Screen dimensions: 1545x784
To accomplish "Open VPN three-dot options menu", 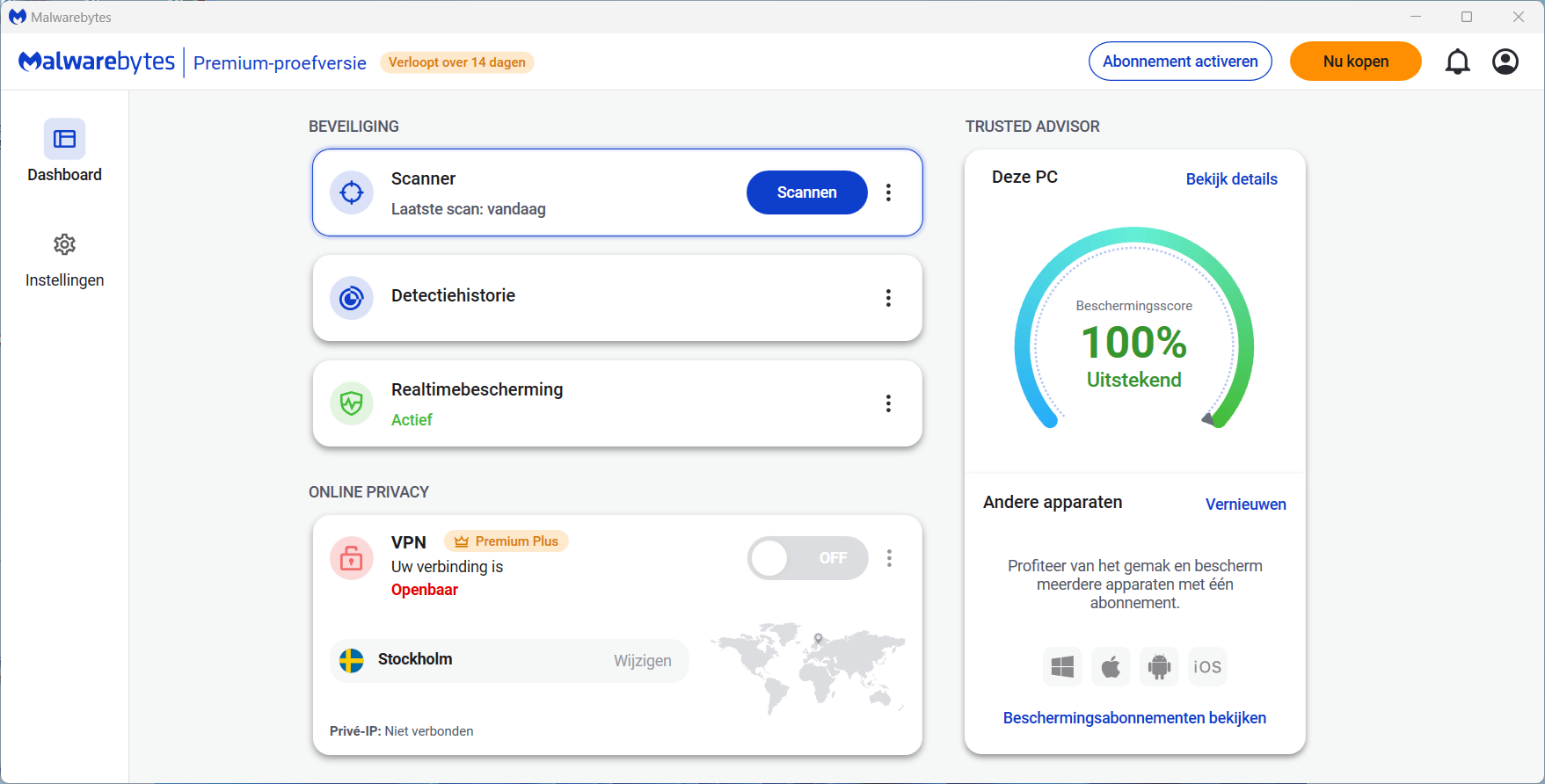I will [889, 558].
